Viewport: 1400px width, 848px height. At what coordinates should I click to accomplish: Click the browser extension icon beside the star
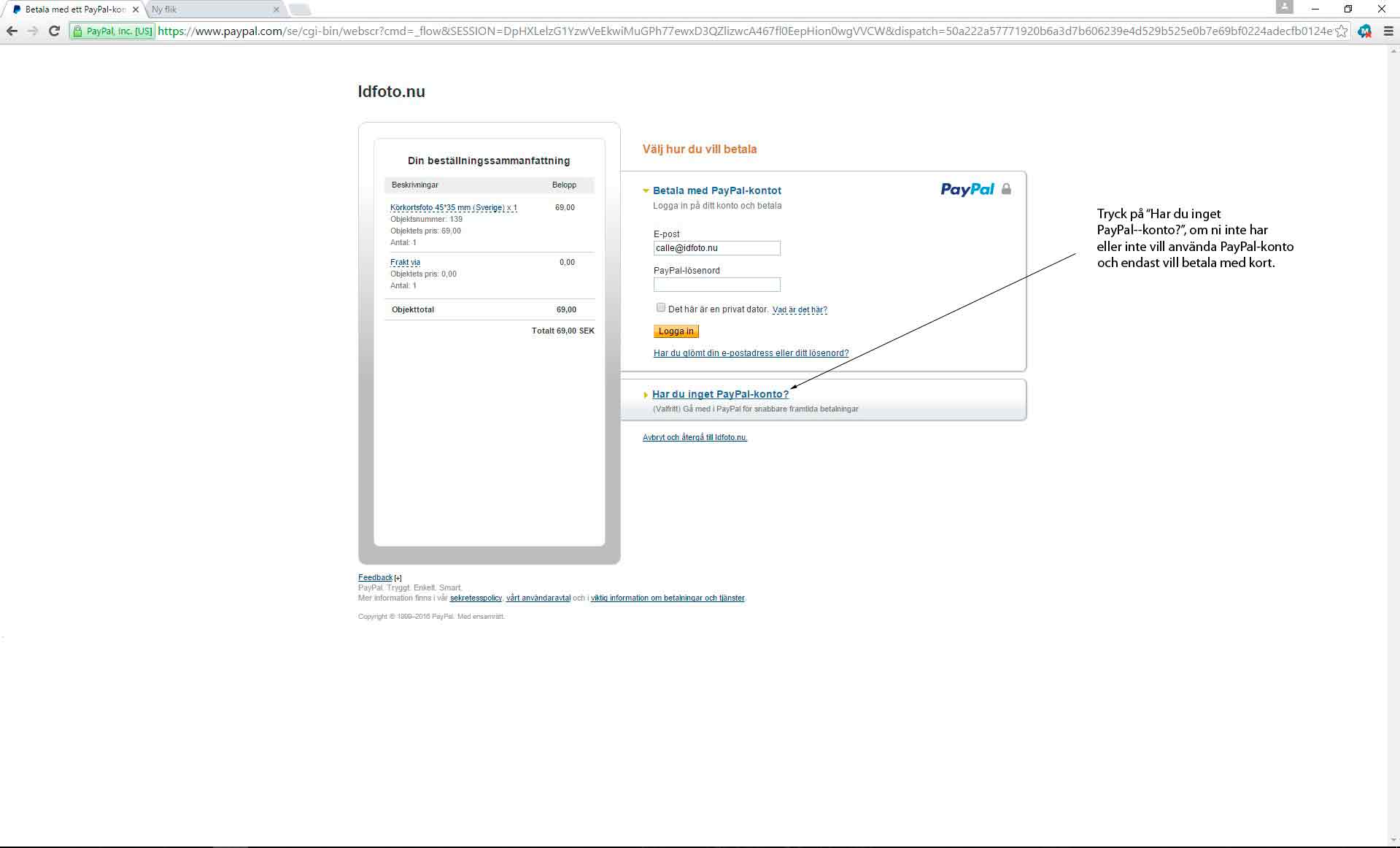[x=1364, y=31]
